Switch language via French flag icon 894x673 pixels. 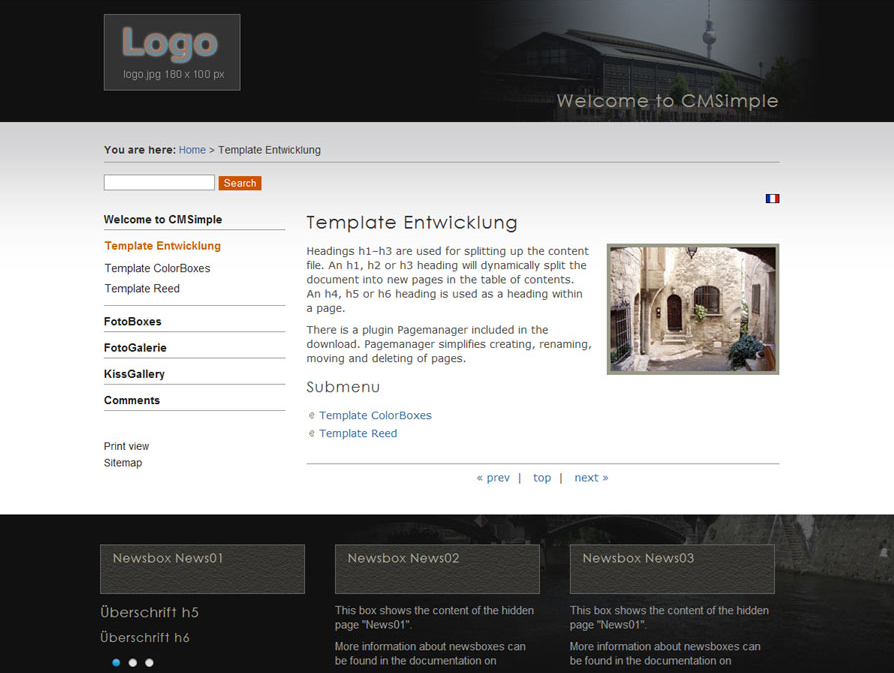click(771, 199)
